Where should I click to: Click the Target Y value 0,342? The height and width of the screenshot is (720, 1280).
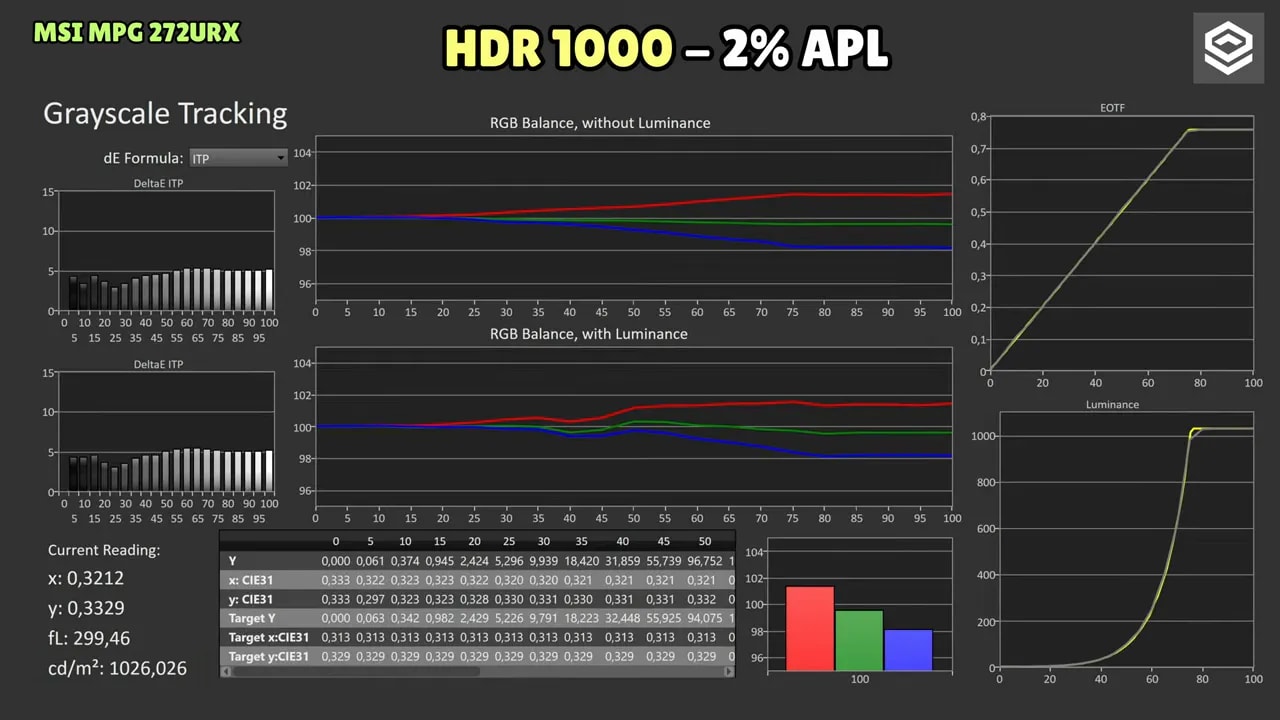pos(405,618)
